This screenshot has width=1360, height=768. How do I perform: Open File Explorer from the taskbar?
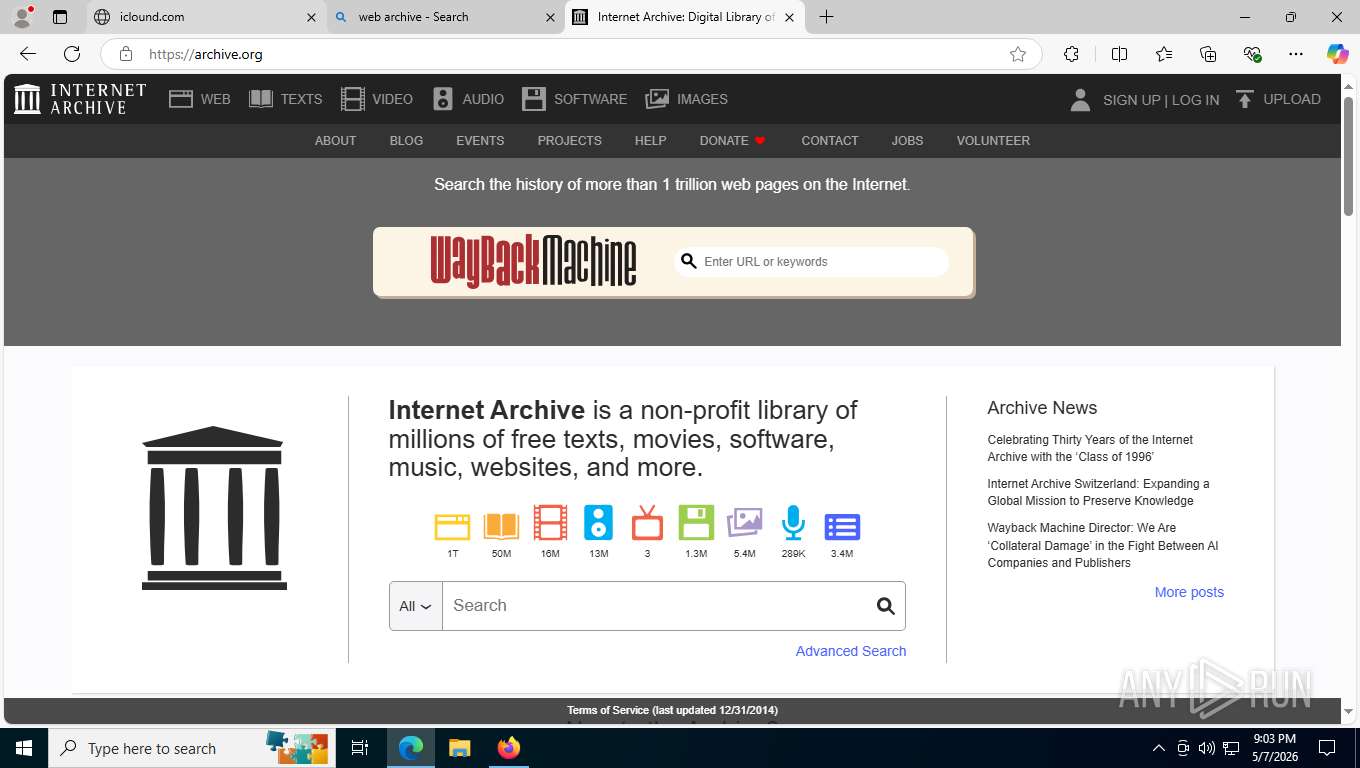pos(459,748)
